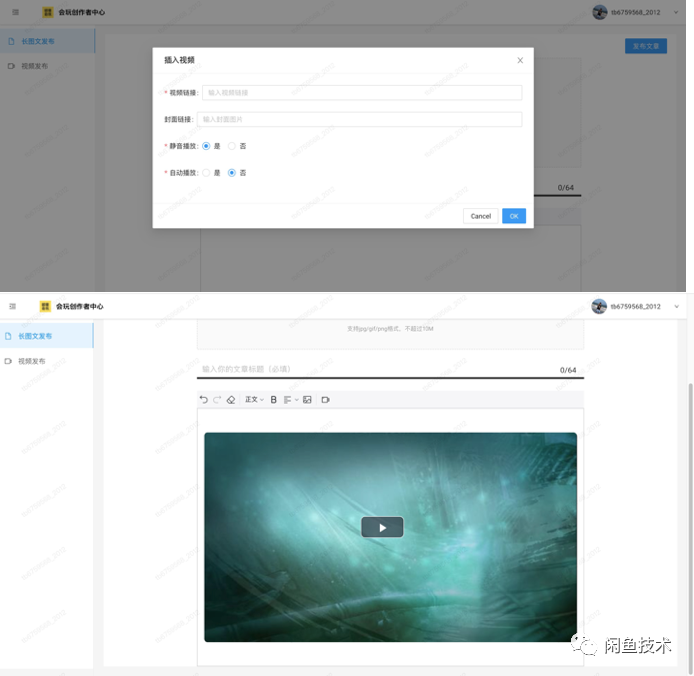Image resolution: width=694 pixels, height=676 pixels.
Task: Click the 视频链接 input field
Action: [x=362, y=93]
